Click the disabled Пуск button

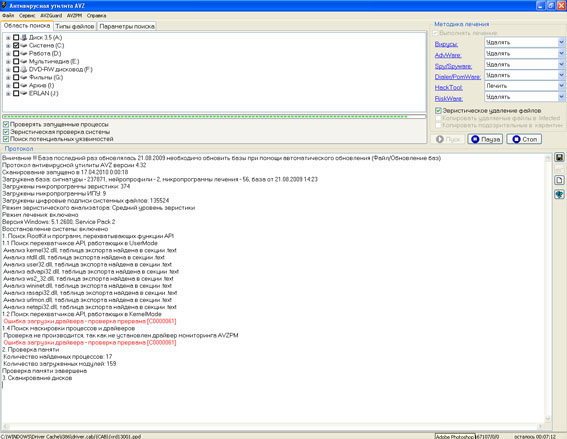(x=448, y=139)
